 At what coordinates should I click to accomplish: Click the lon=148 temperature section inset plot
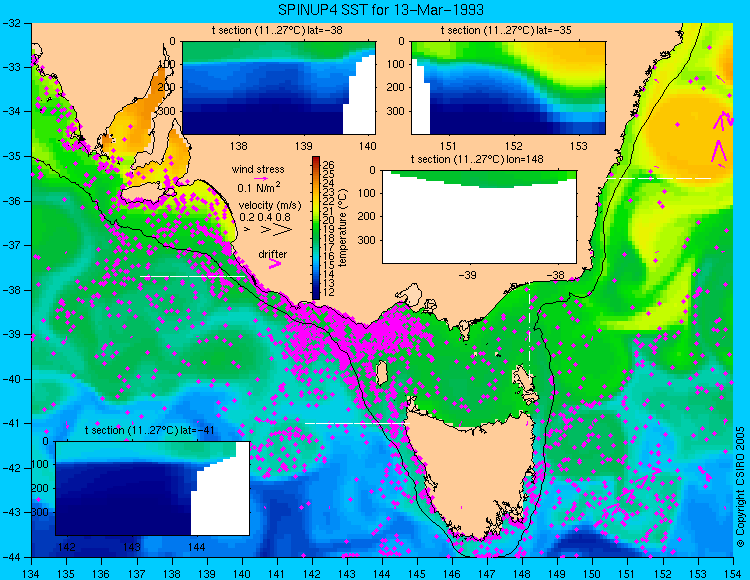coord(479,217)
